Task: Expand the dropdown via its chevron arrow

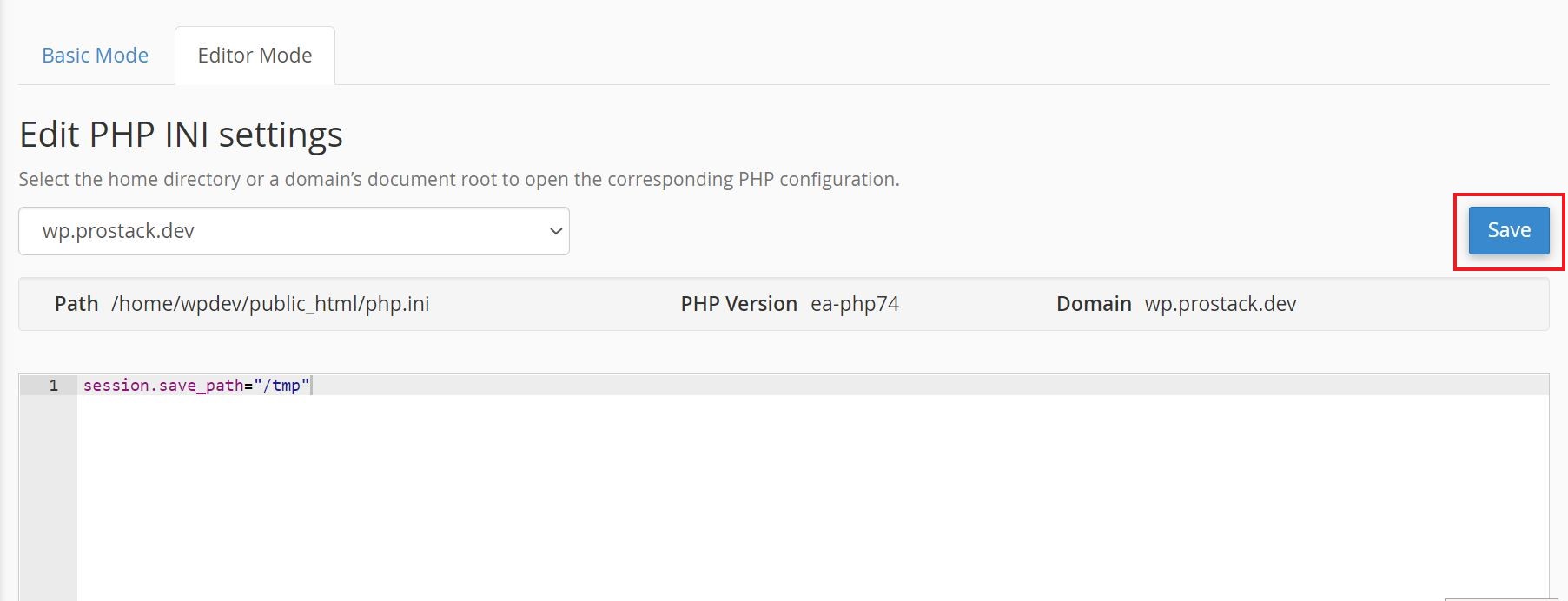Action: coord(556,231)
